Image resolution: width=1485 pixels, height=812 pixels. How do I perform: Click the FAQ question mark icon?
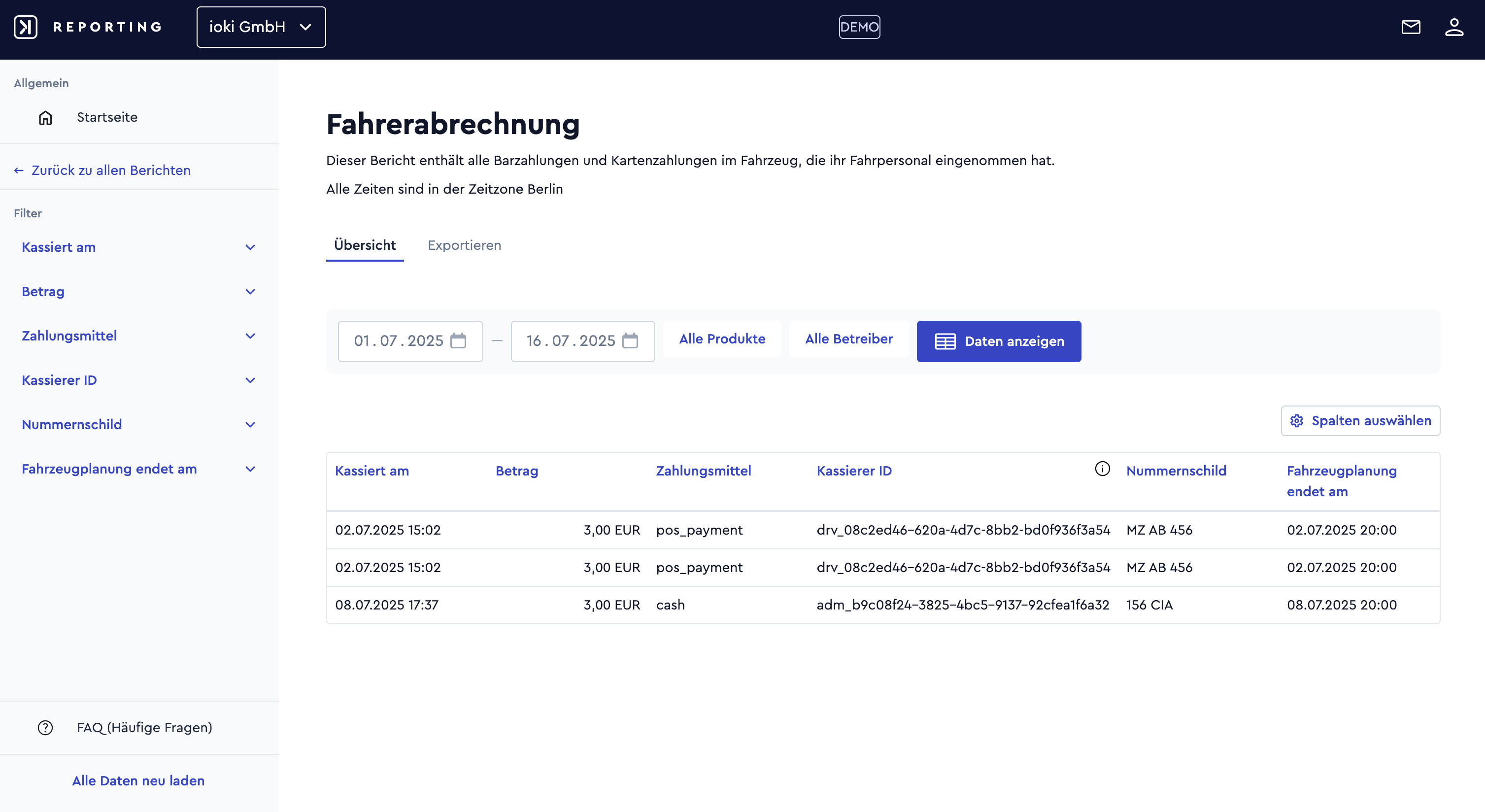45,727
